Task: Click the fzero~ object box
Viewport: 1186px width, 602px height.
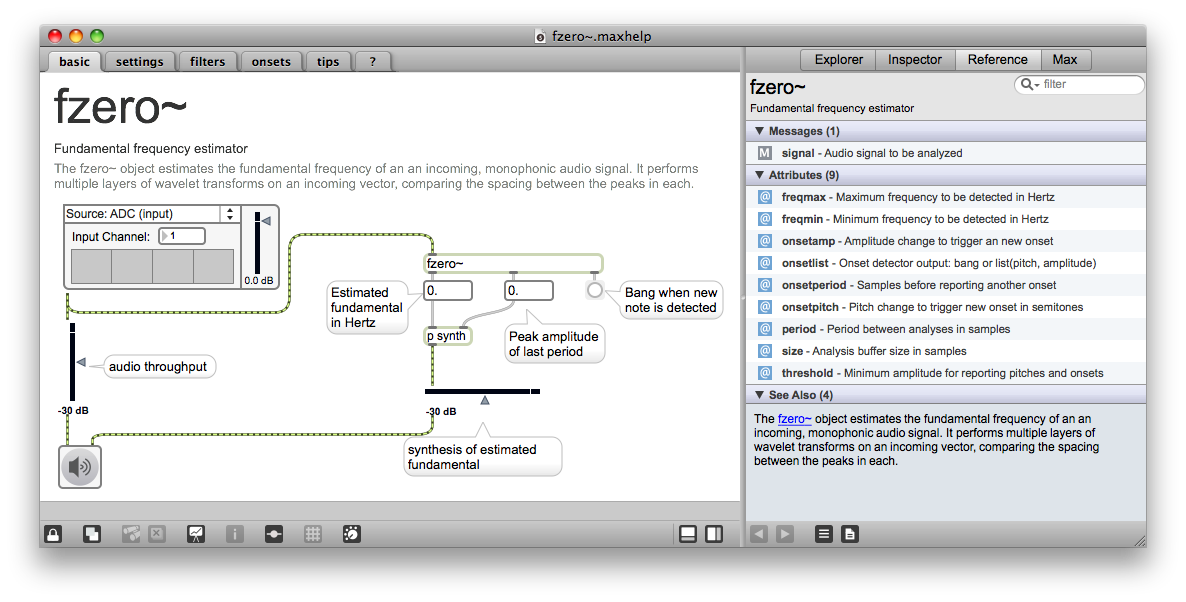Action: 514,263
